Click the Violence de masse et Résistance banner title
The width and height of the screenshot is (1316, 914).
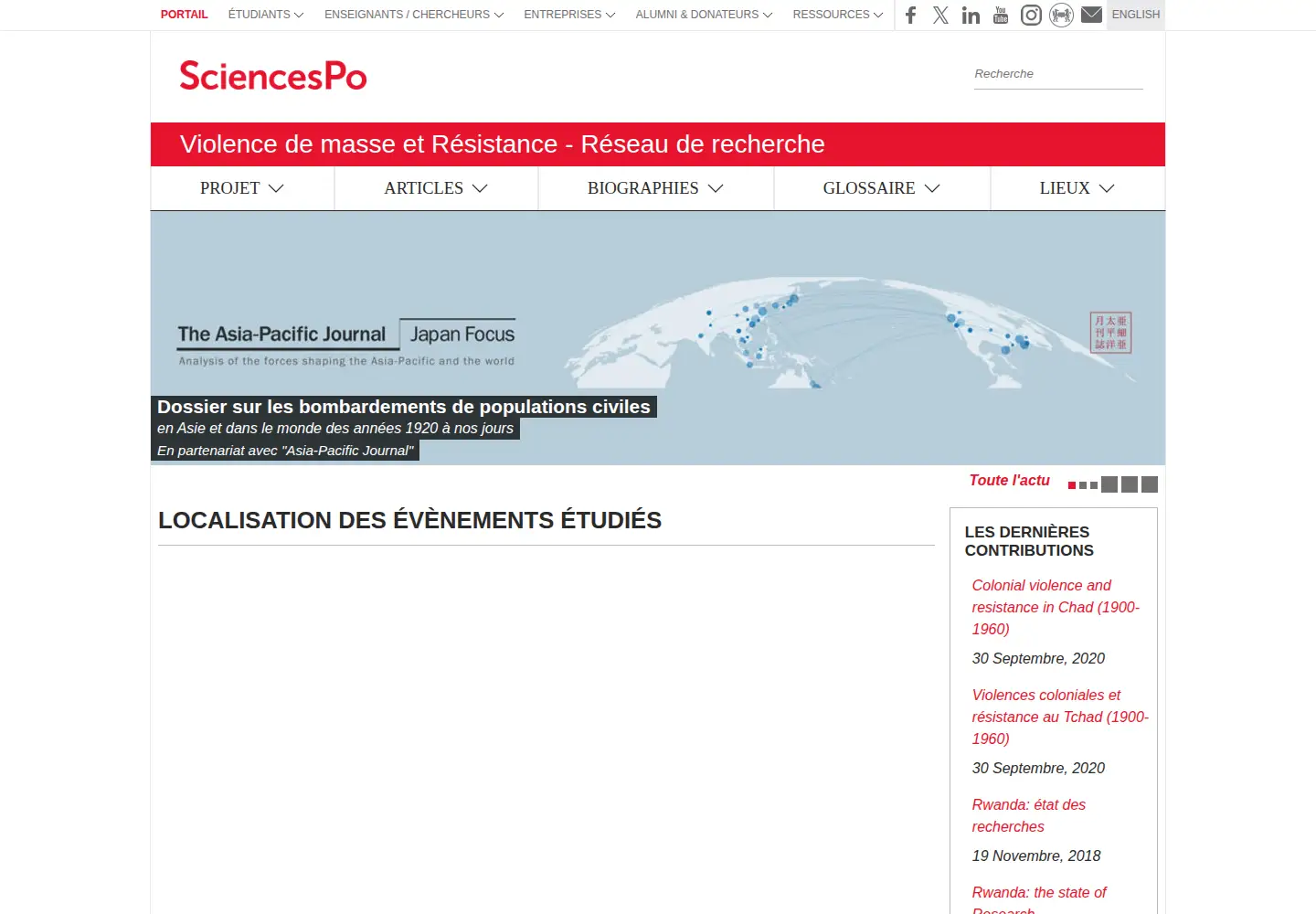coord(502,144)
